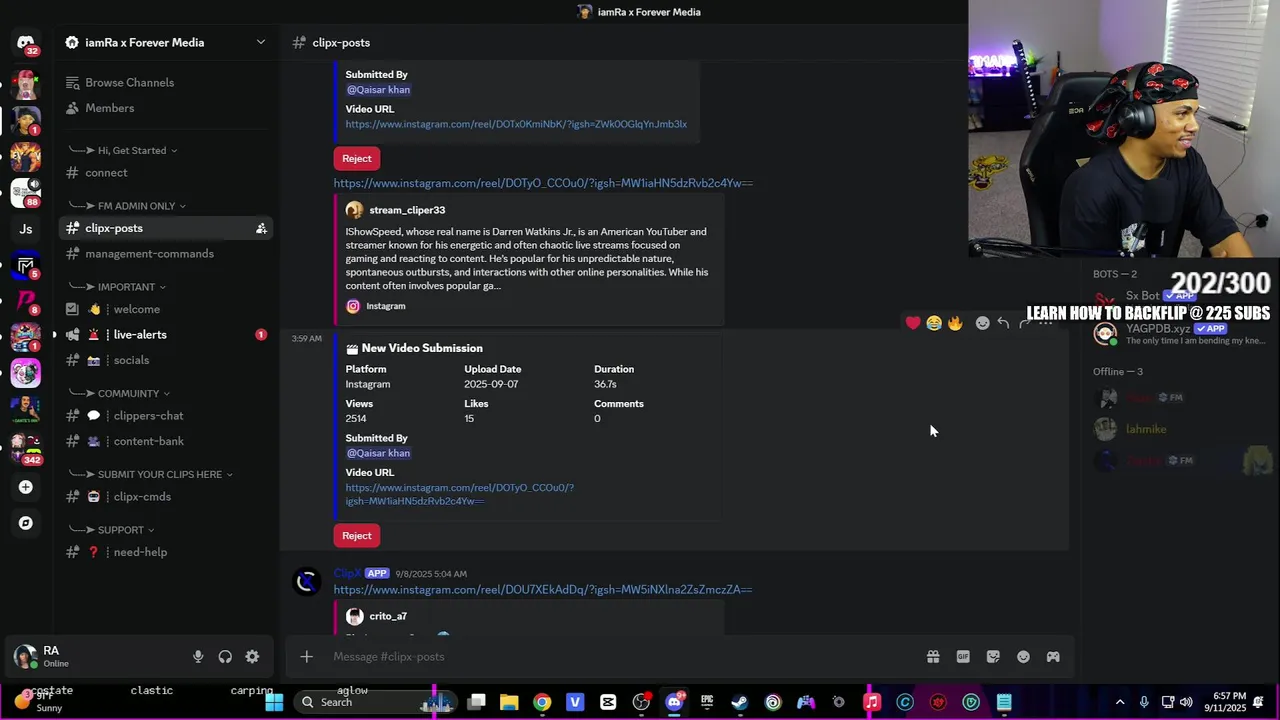
Task: Collapse SUBMIT YOUR CLIPS HERE category
Action: [x=165, y=475]
